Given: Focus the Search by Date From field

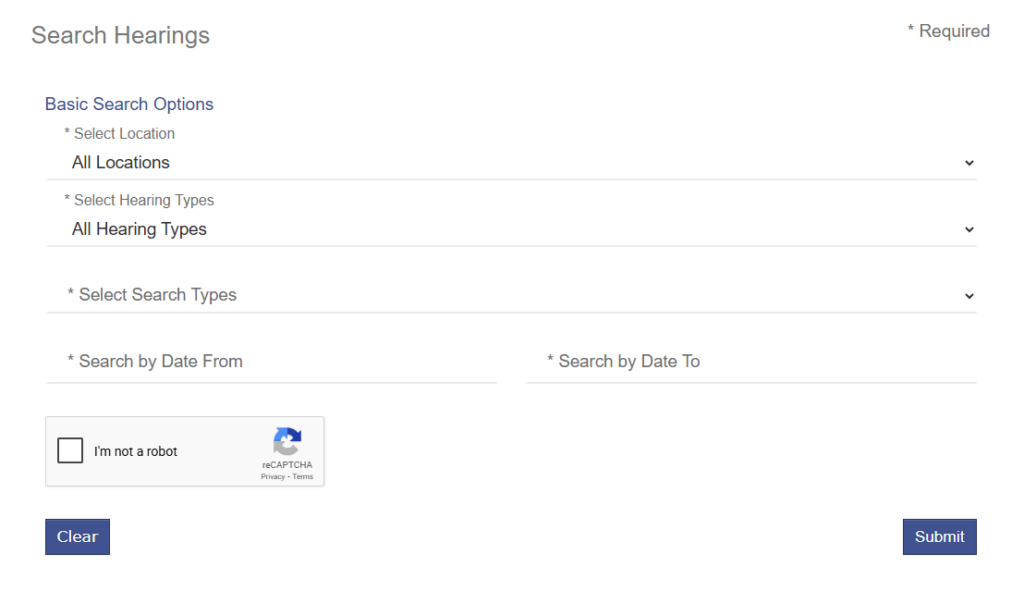Looking at the screenshot, I should point(271,362).
